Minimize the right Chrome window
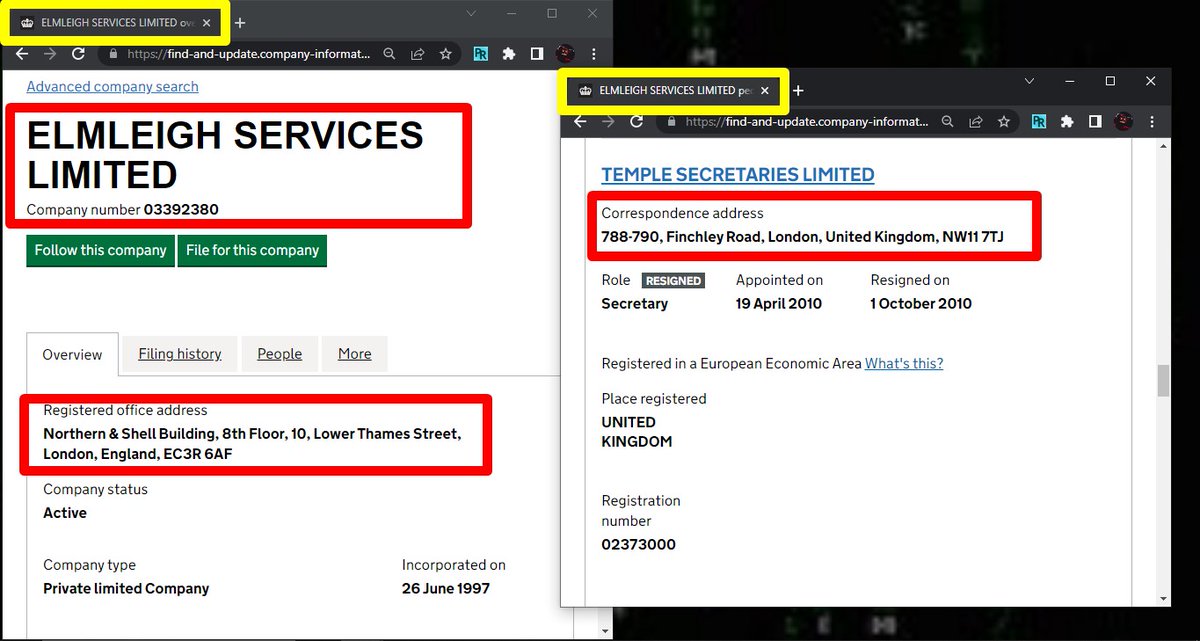This screenshot has width=1200, height=641. tap(1069, 81)
